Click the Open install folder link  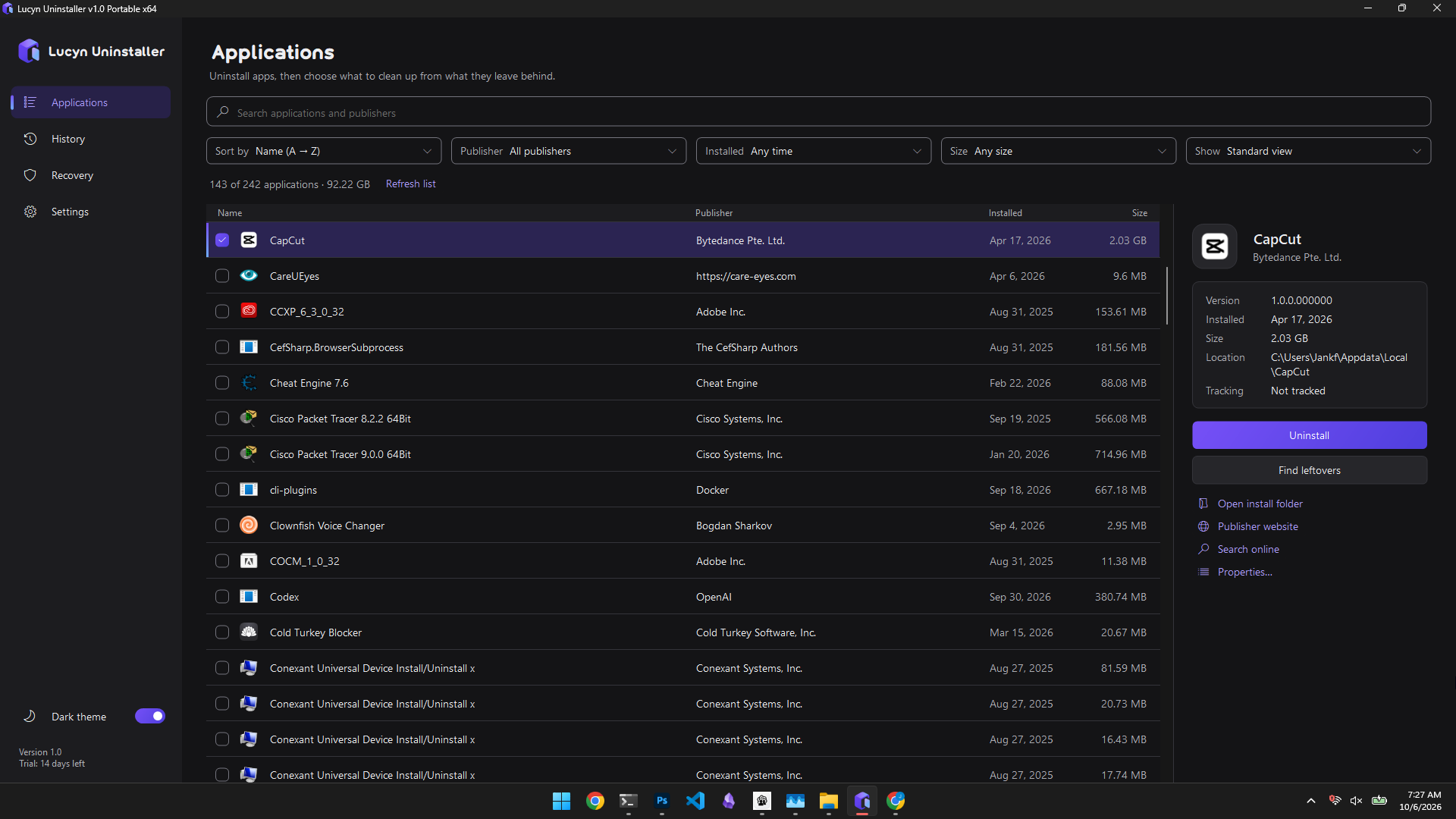[1260, 504]
